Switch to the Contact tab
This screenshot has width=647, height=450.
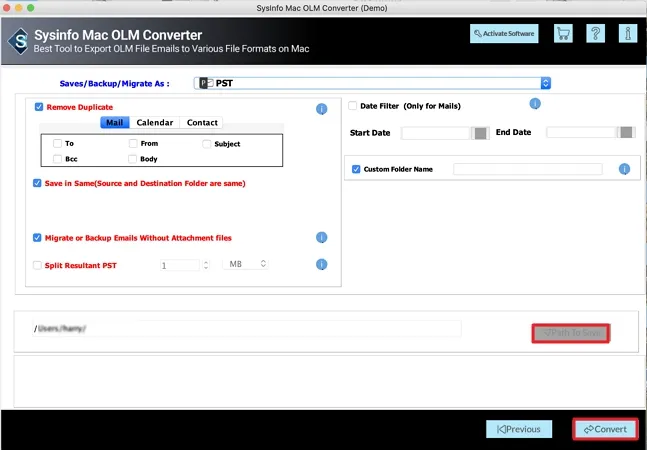pyautogui.click(x=202, y=123)
